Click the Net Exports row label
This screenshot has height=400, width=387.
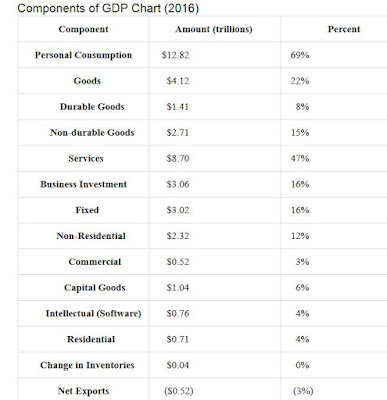[x=83, y=391]
